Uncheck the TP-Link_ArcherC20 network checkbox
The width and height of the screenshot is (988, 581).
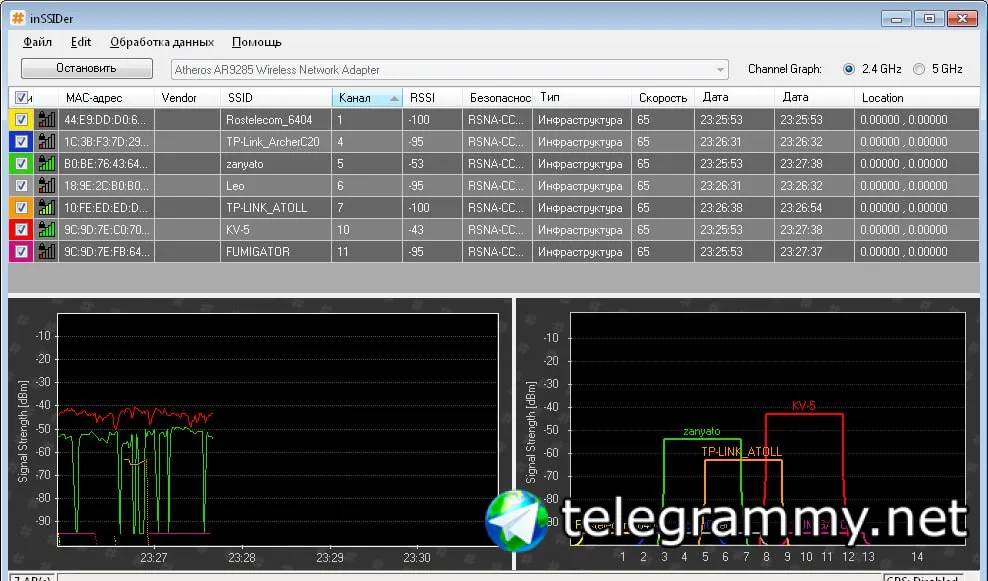click(x=21, y=141)
